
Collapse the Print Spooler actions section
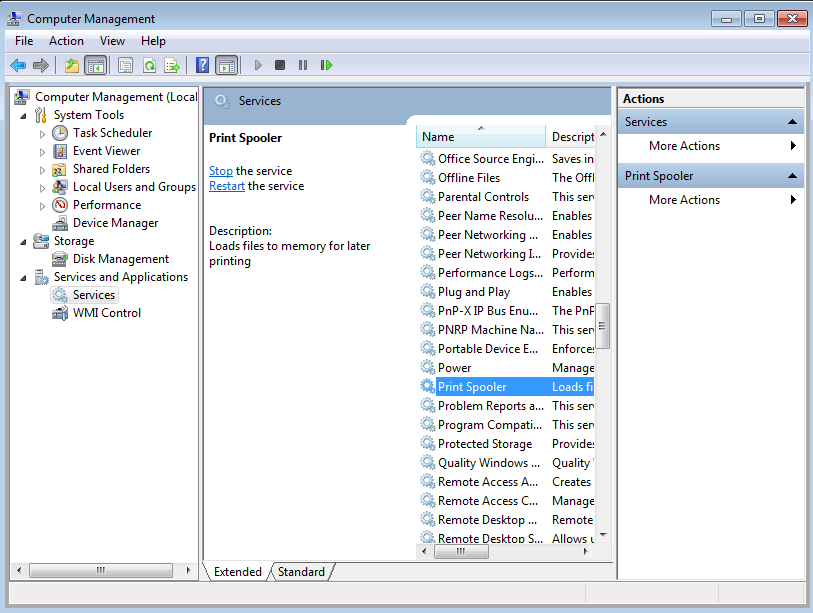pyautogui.click(x=795, y=175)
